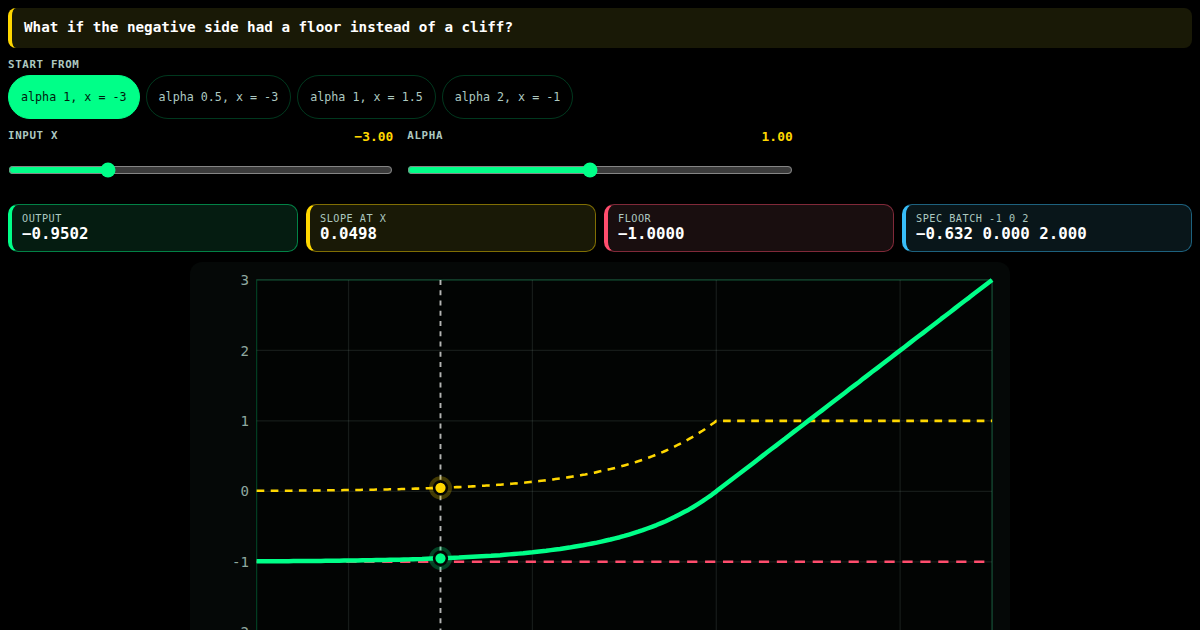Click the "ALPHA" slider label
The image size is (1200, 630).
[x=425, y=135]
